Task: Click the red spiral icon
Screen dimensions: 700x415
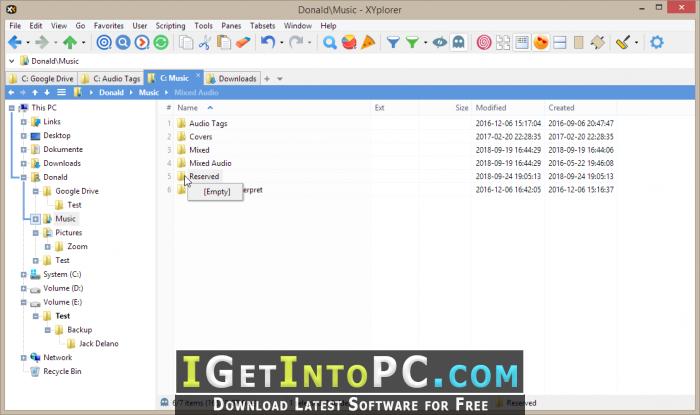Action: tap(484, 42)
